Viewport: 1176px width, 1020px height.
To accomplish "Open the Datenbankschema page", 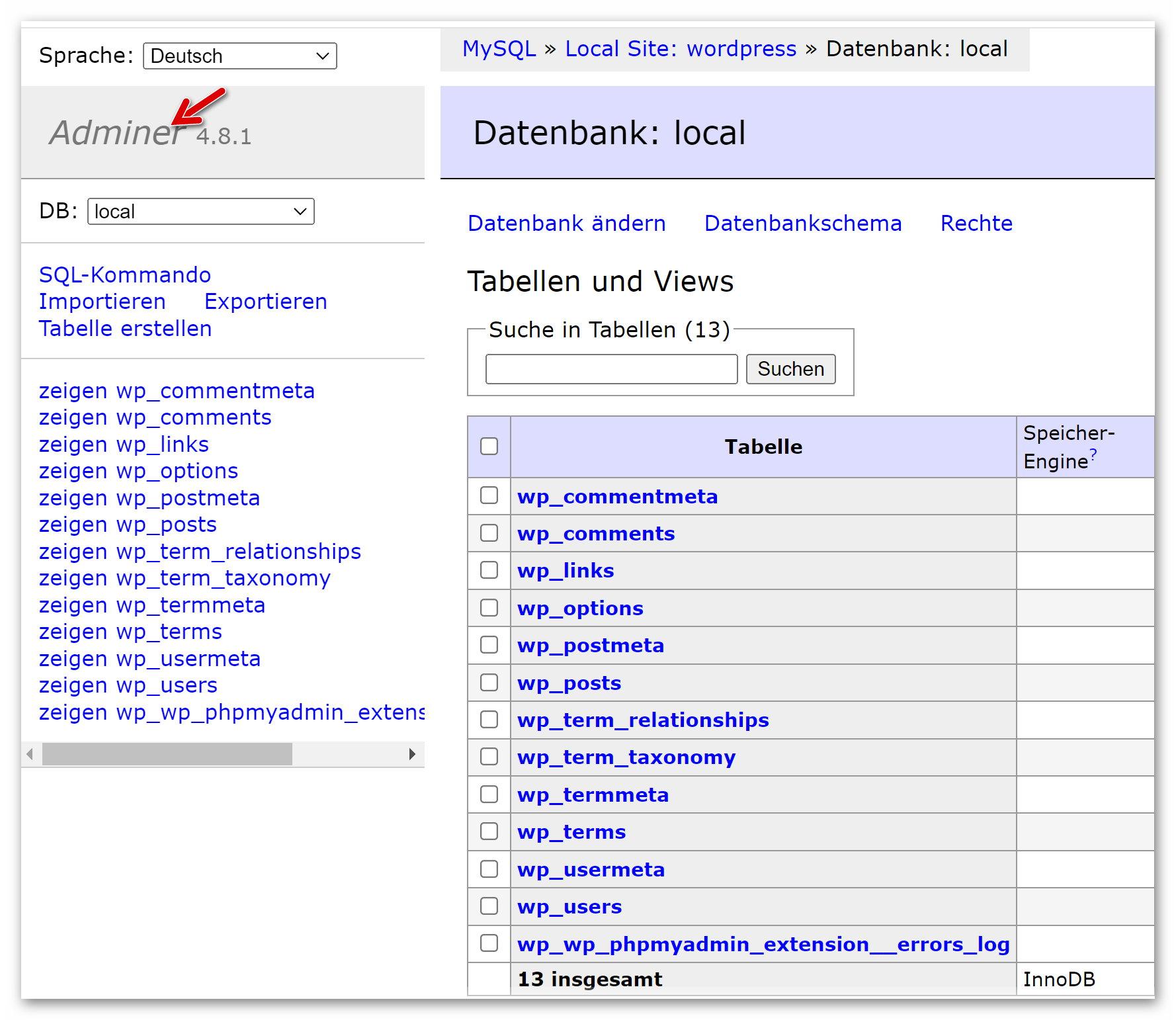I will point(802,224).
